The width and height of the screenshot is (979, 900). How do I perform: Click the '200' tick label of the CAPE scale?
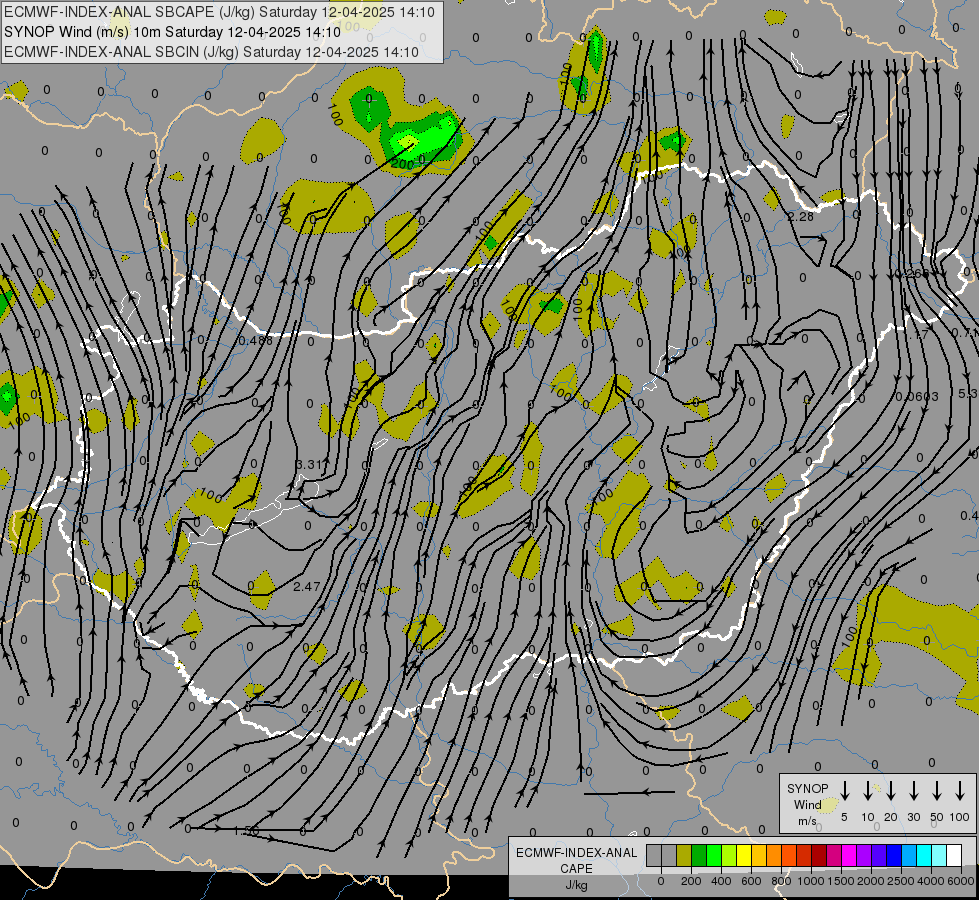coord(691,881)
